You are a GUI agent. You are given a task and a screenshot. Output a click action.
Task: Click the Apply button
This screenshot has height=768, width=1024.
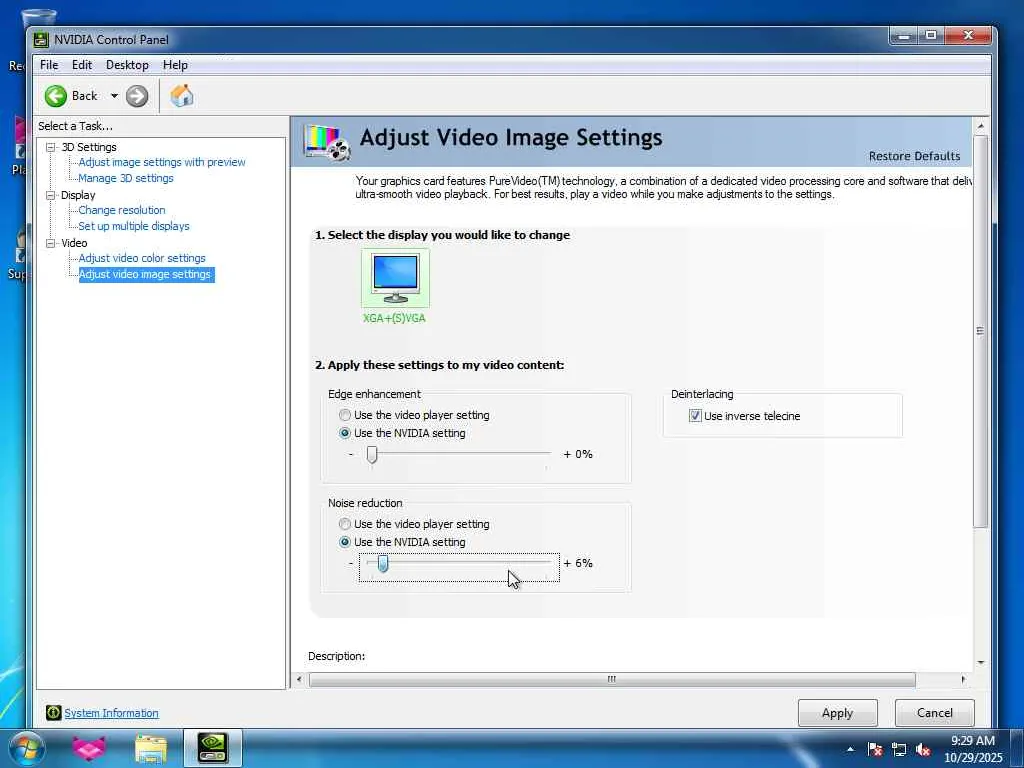[837, 712]
